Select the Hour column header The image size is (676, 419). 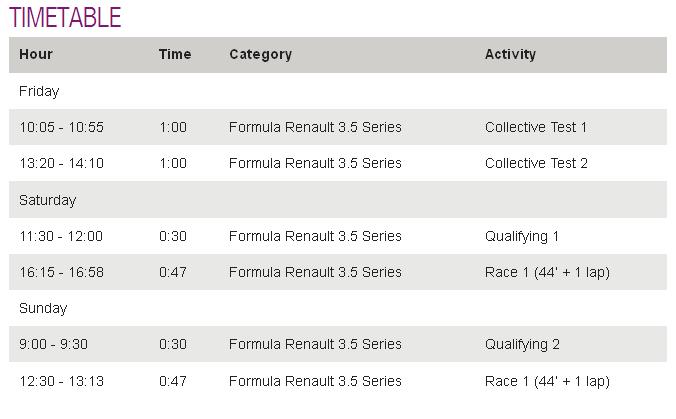[36, 54]
